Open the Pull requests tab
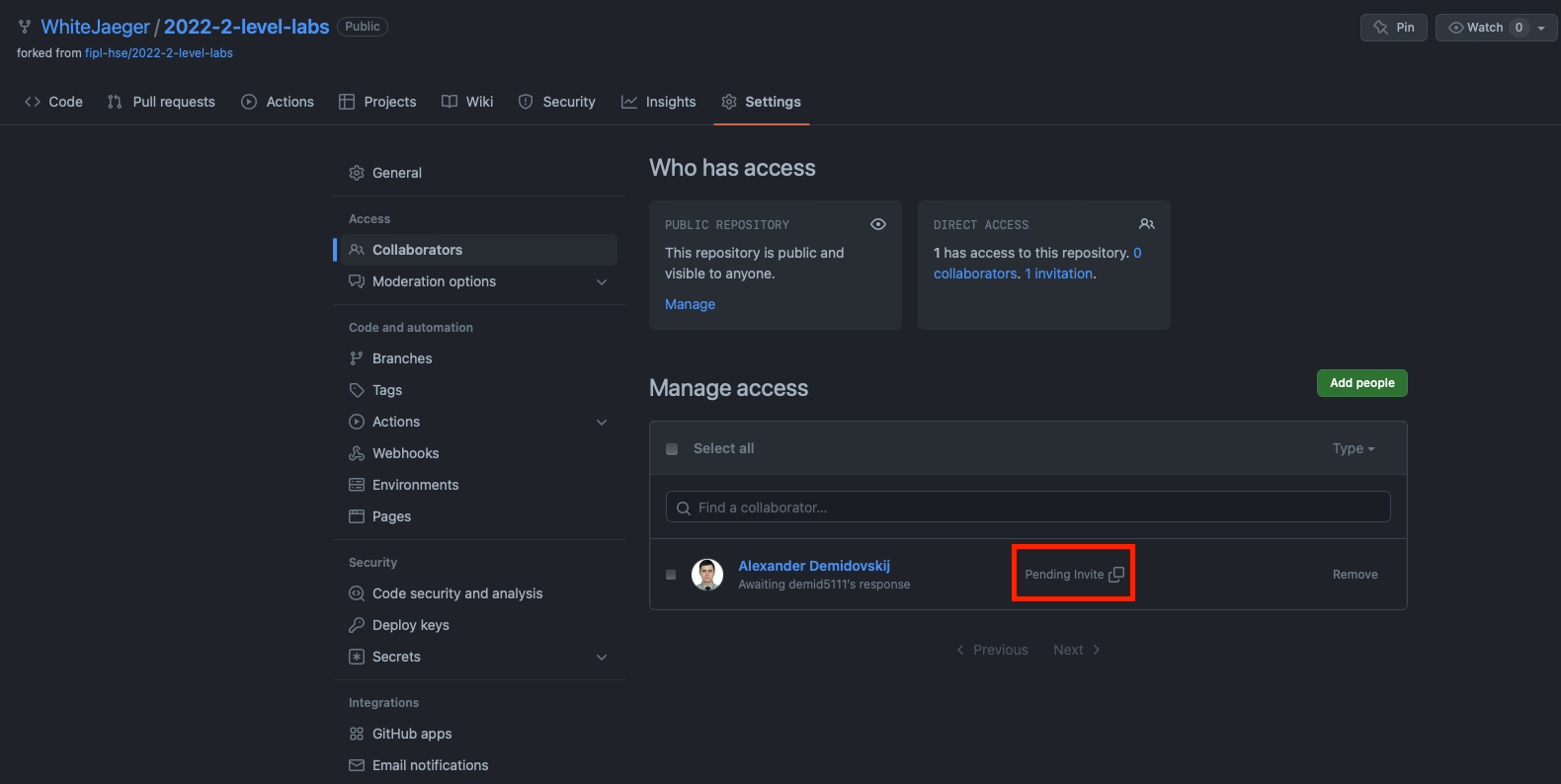 161,102
